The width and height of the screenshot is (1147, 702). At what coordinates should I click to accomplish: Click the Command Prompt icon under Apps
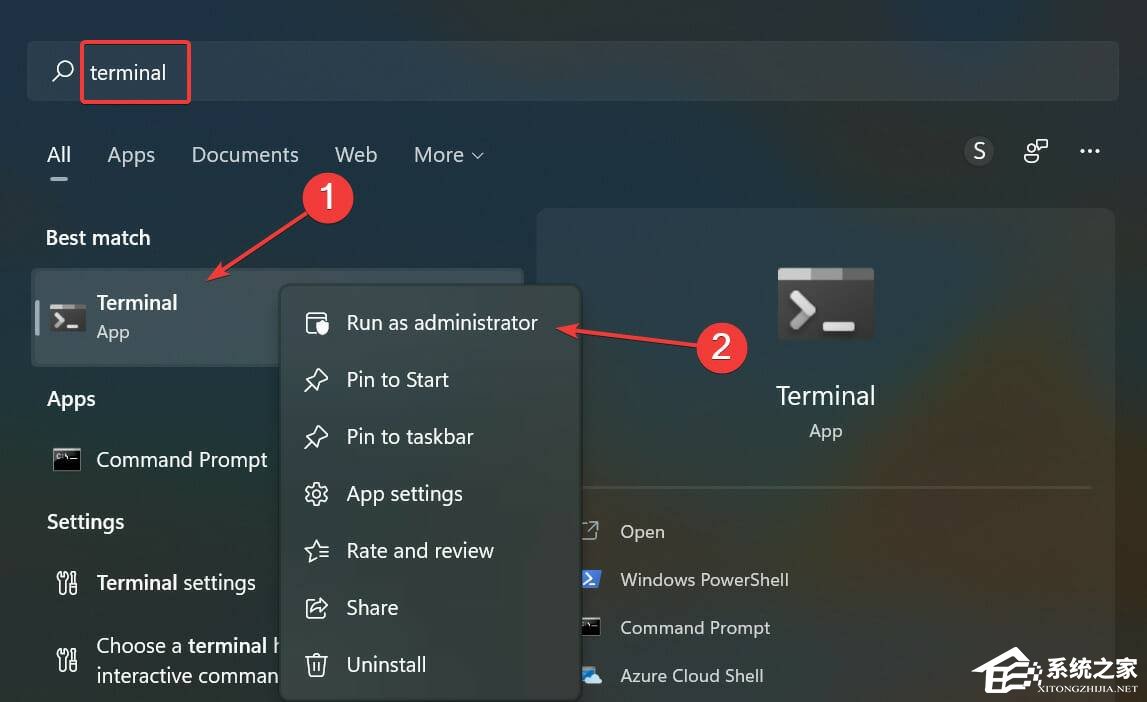point(67,460)
